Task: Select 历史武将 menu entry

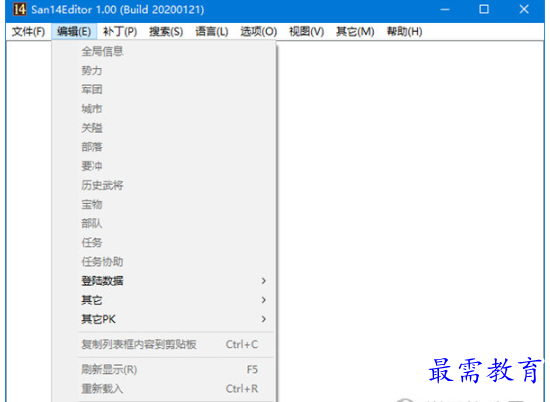Action: (164, 185)
